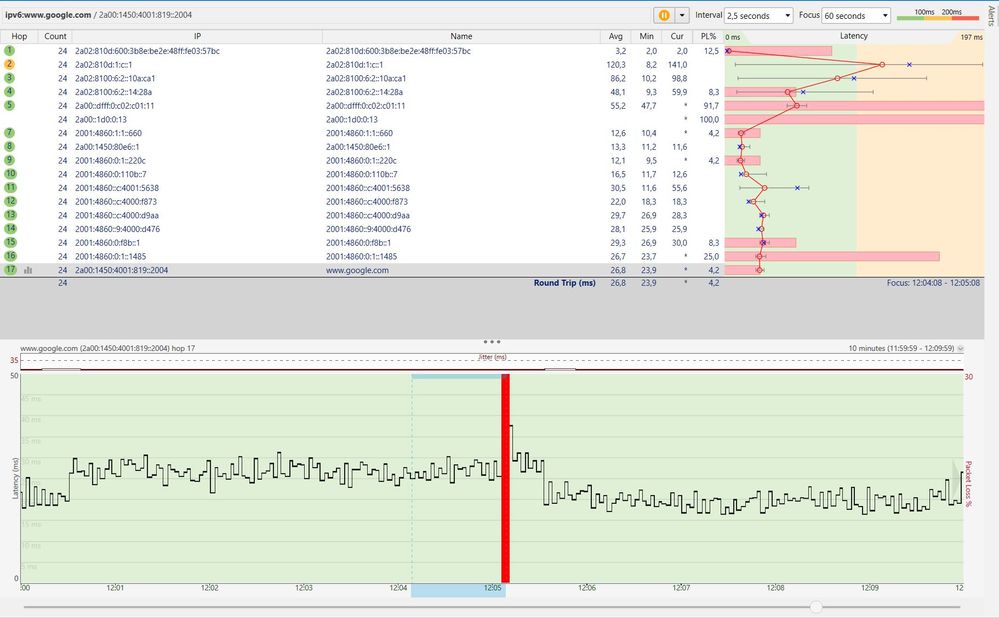Screen dimensions: 999x618
Task: Select hop 14 circle icon
Action: (10, 229)
